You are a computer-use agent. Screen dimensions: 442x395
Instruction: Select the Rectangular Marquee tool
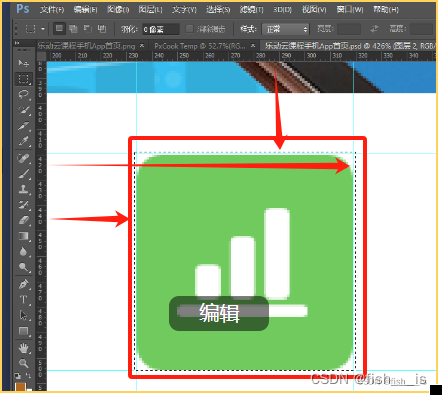click(23, 79)
